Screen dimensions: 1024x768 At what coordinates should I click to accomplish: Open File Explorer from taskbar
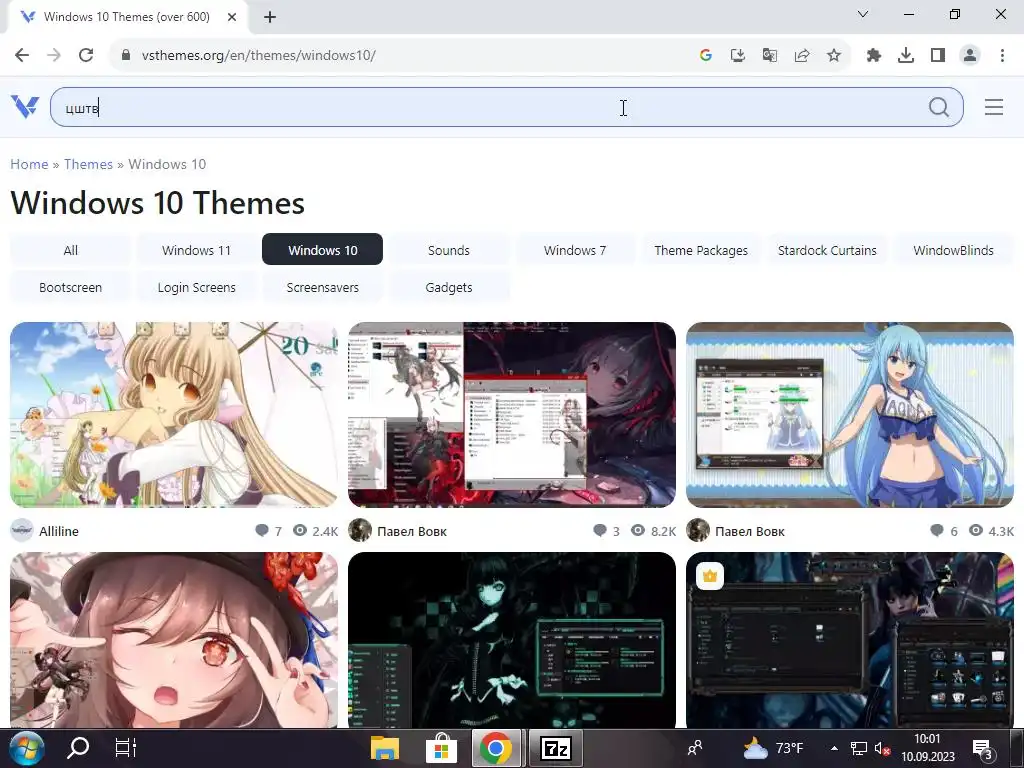tap(385, 748)
